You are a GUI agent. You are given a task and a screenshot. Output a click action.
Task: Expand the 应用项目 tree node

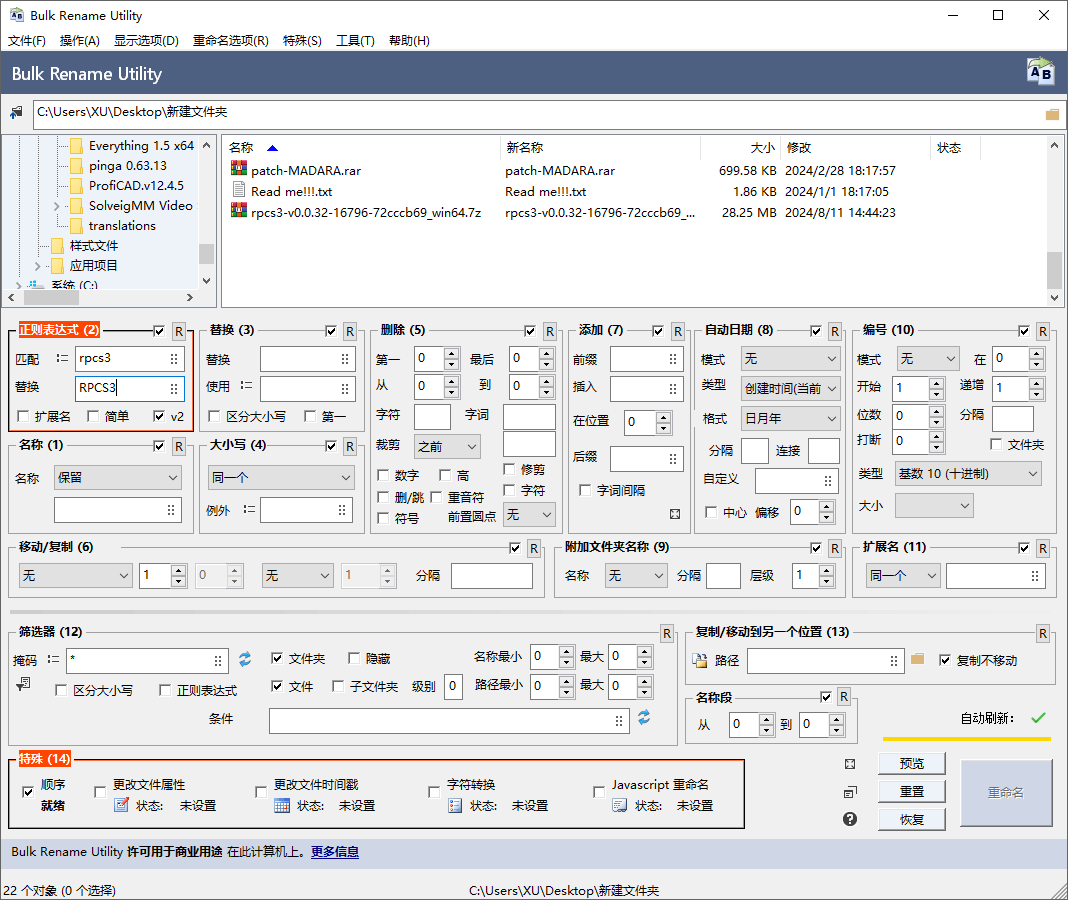(x=37, y=266)
